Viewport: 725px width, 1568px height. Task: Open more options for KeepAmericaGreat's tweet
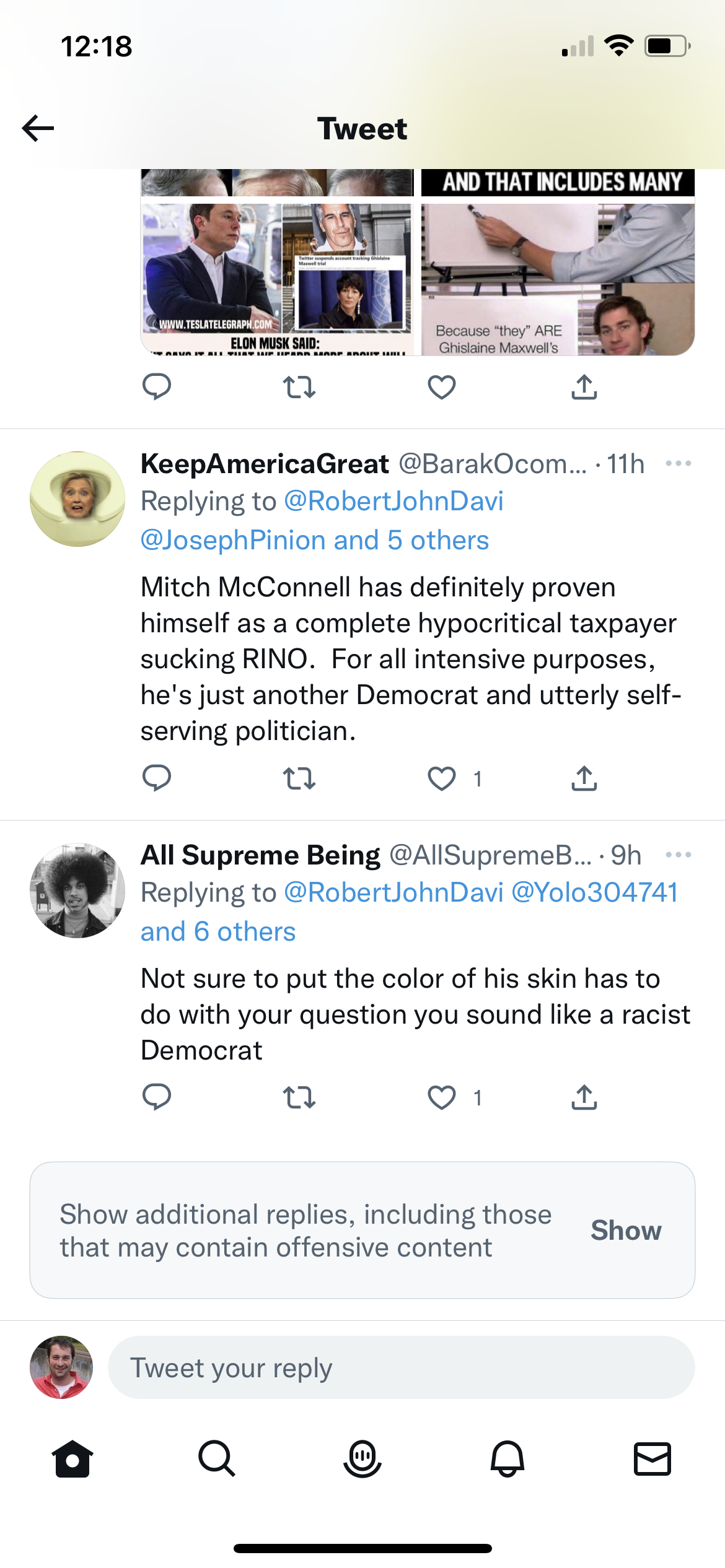[x=678, y=463]
